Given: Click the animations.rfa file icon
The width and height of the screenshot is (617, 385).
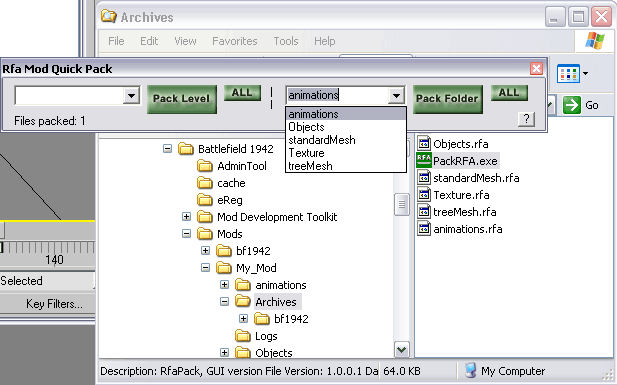Looking at the screenshot, I should (x=423, y=228).
